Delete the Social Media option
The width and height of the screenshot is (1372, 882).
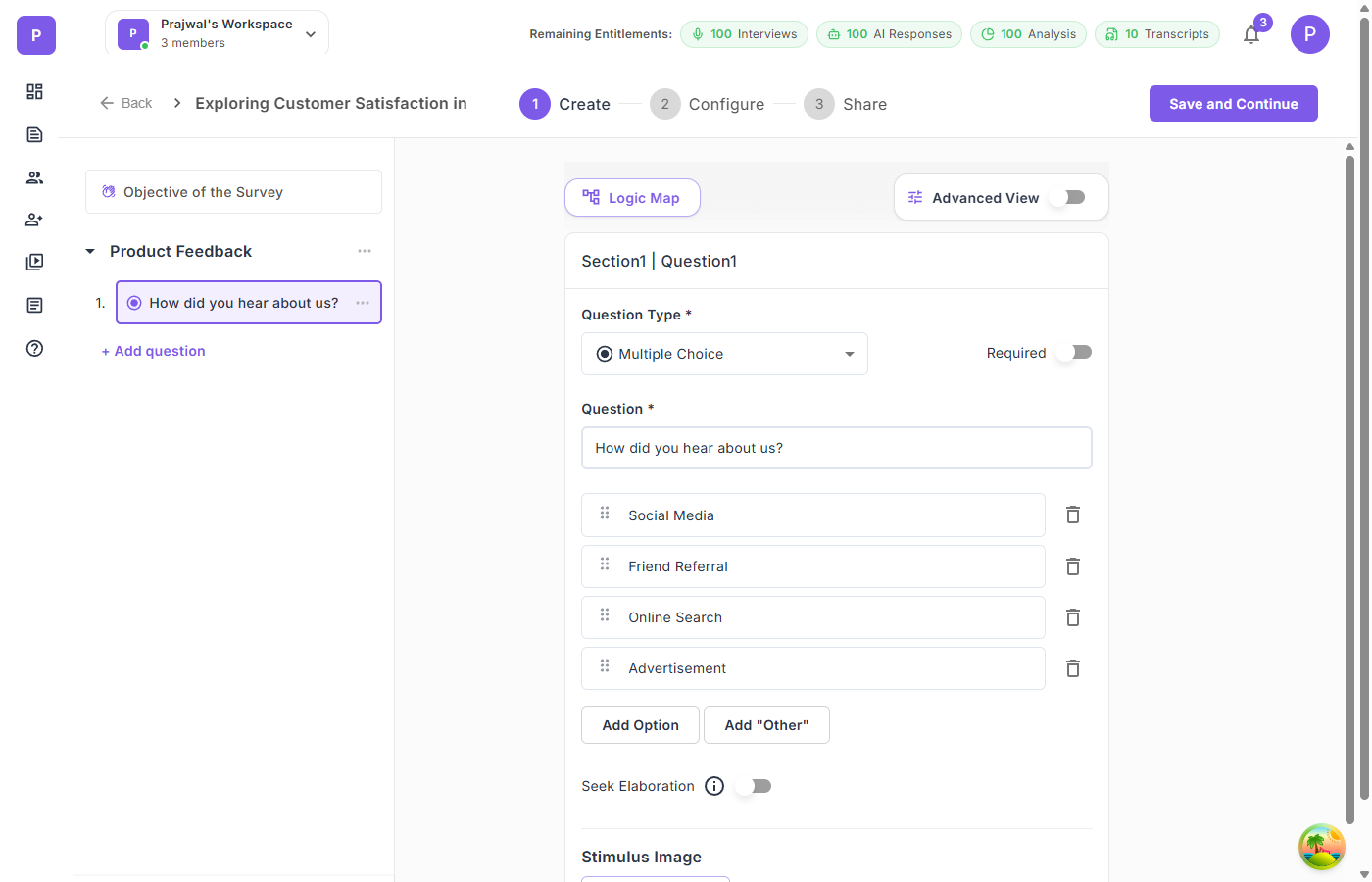tap(1072, 514)
